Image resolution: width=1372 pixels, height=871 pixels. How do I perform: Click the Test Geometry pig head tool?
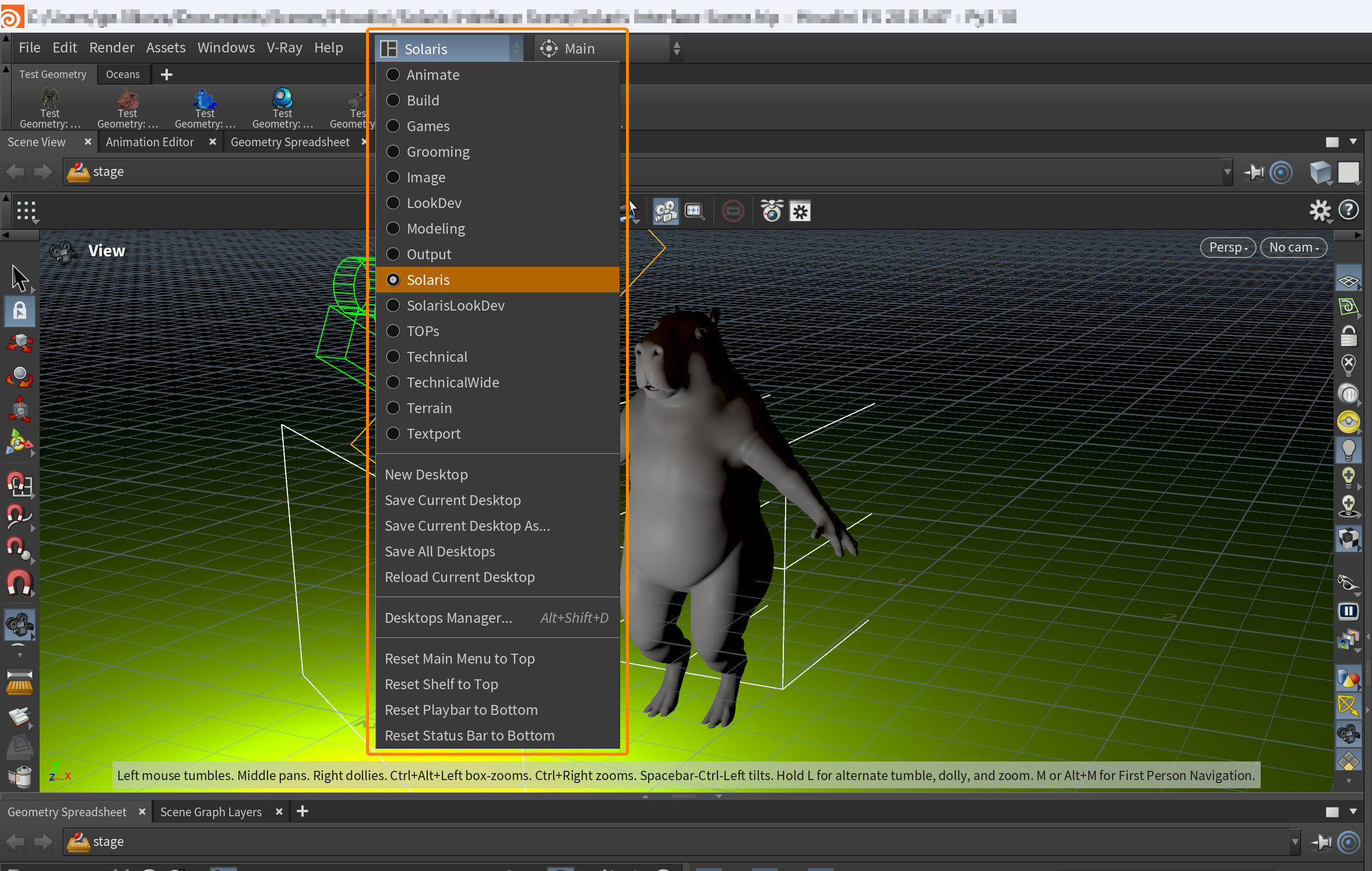tap(128, 108)
